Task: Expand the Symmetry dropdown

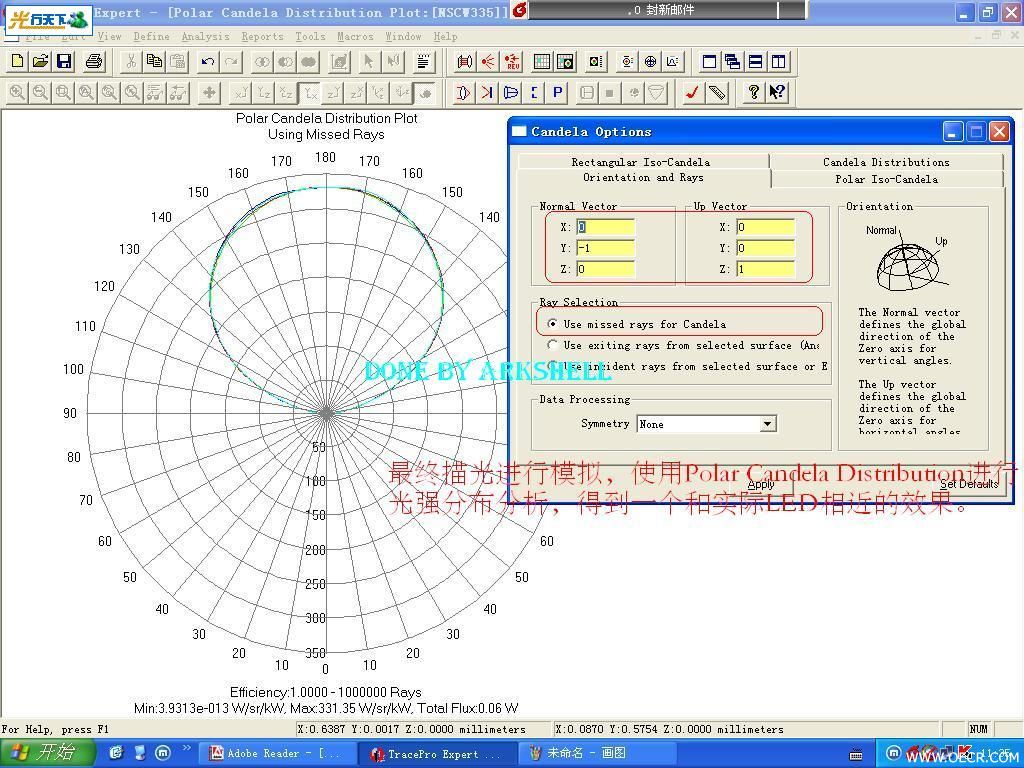Action: [767, 424]
